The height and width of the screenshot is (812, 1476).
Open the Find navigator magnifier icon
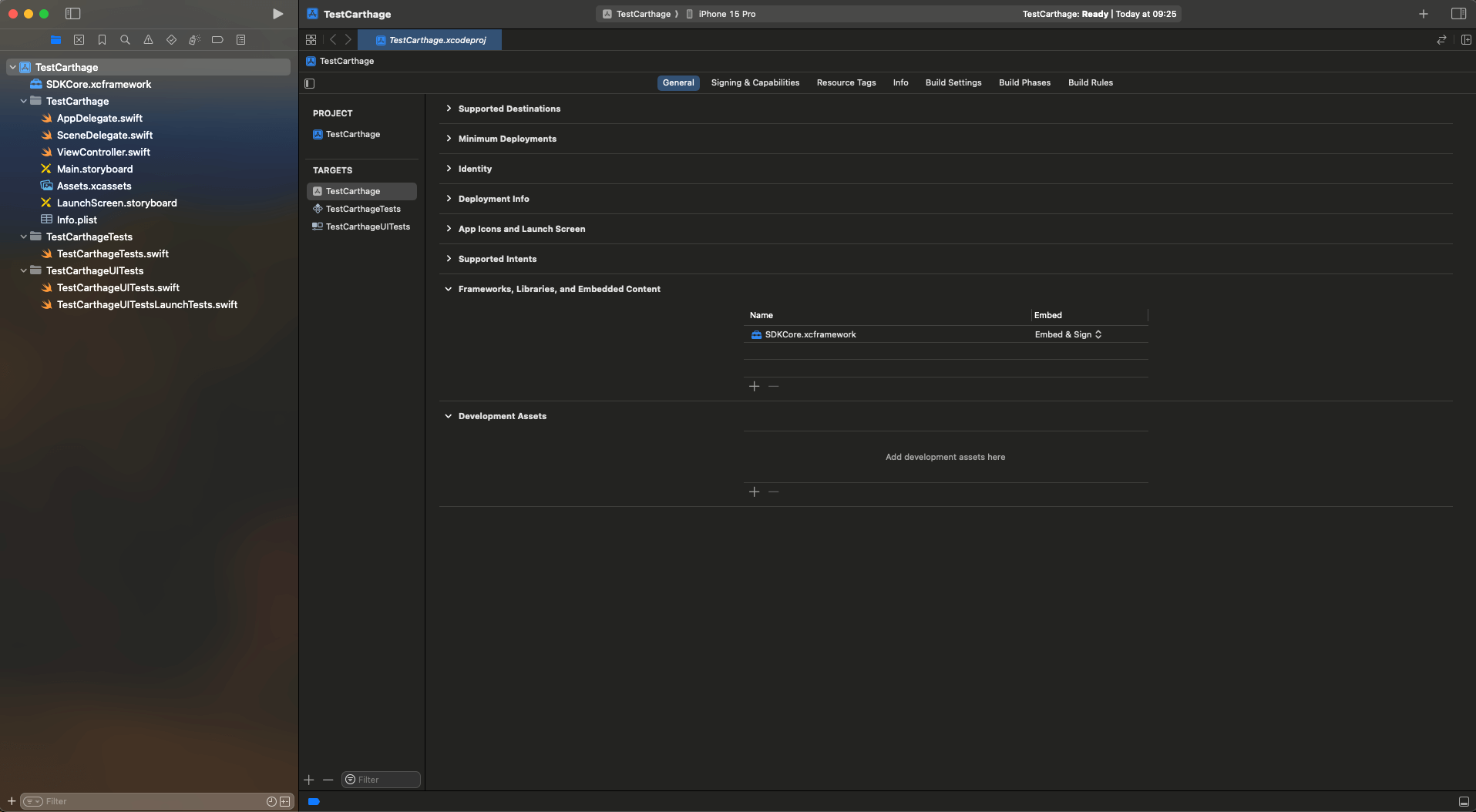[125, 40]
